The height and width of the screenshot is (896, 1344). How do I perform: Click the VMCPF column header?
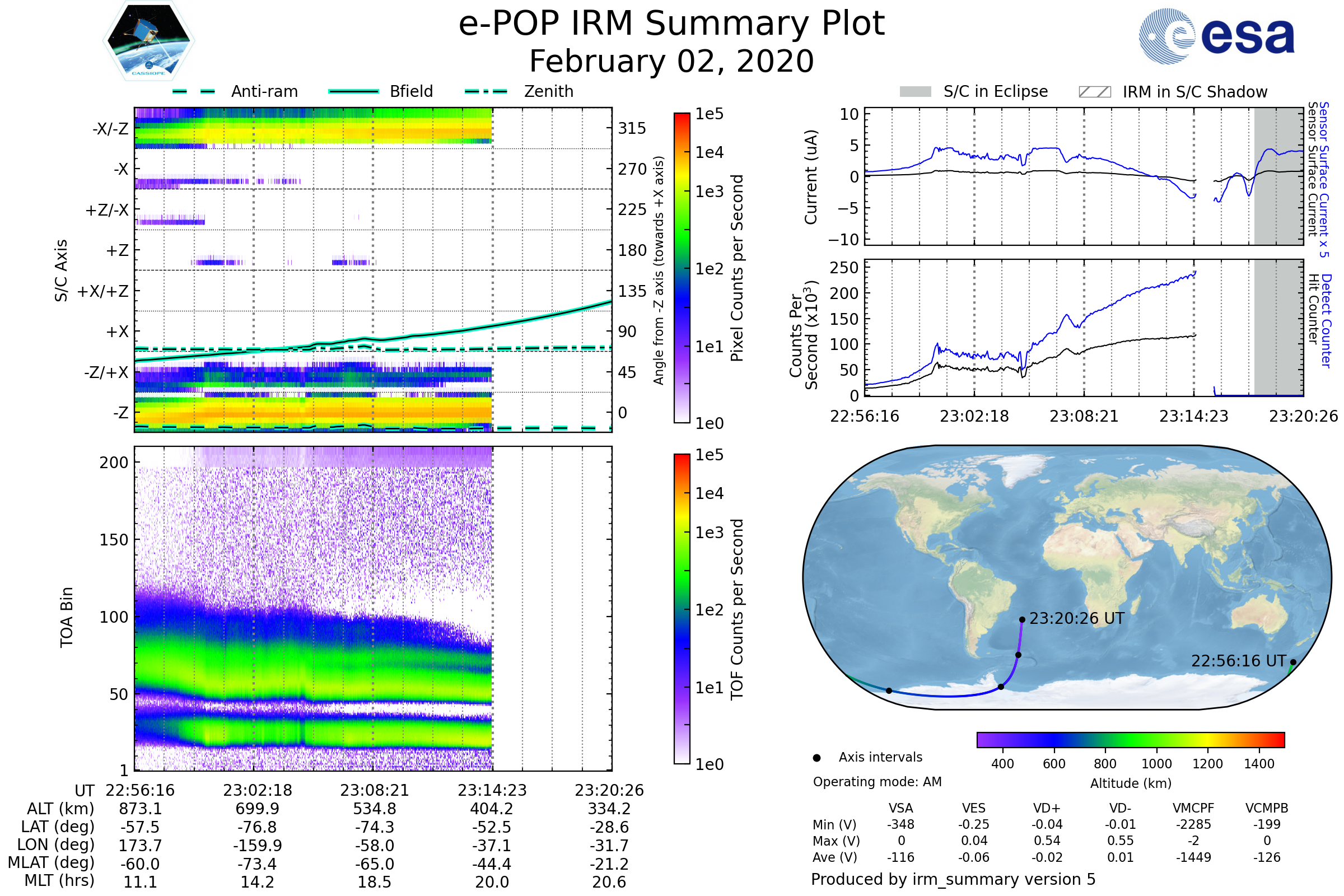click(1193, 808)
